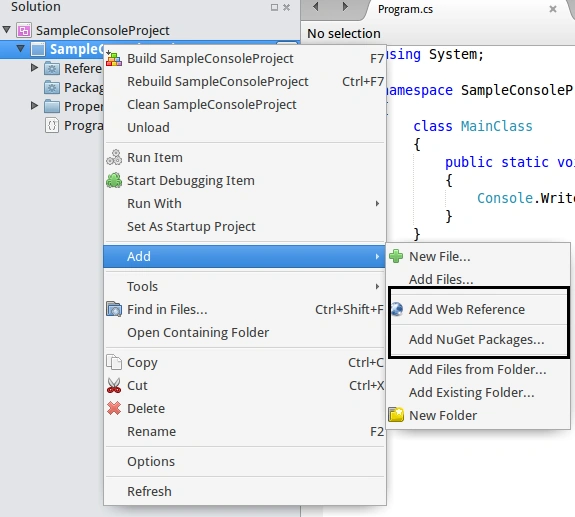Image resolution: width=575 pixels, height=517 pixels.
Task: Switch to the Program.cs tab
Action: click(x=405, y=9)
